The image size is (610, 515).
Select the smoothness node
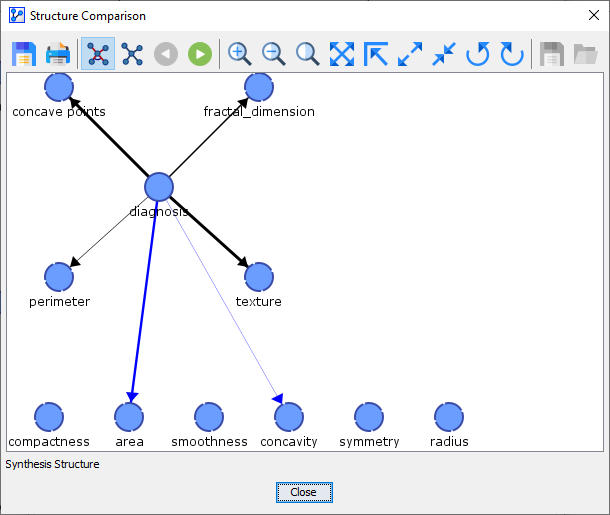click(209, 417)
